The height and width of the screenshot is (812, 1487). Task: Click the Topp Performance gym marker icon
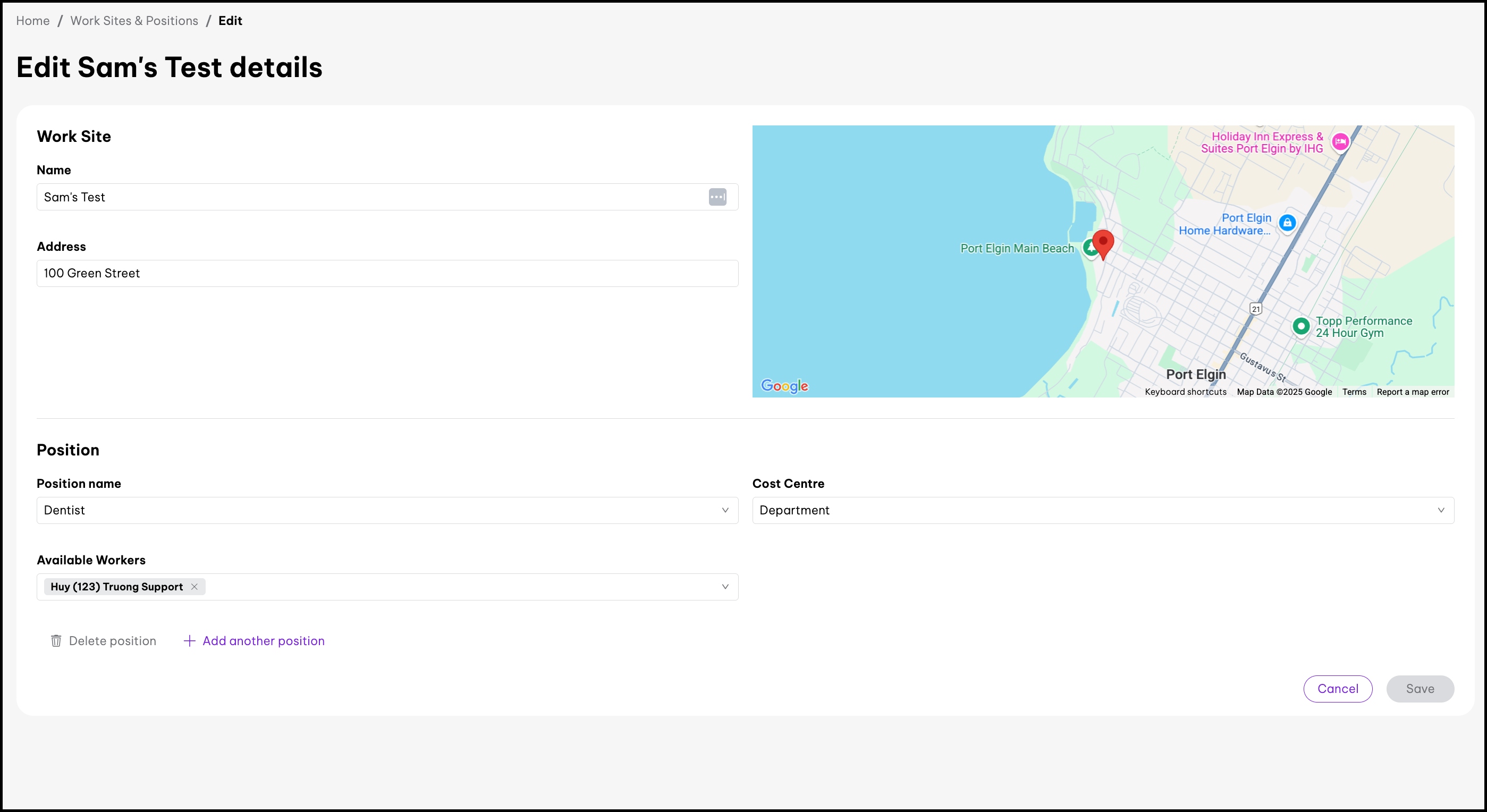(1300, 326)
